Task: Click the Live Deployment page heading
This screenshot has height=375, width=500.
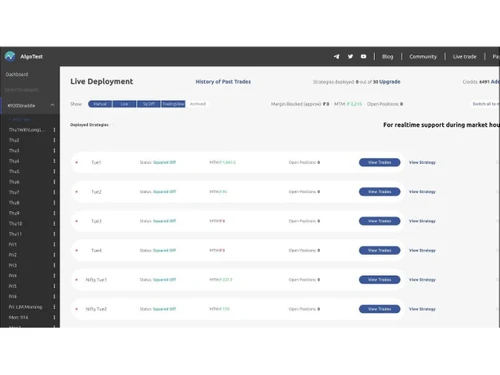Action: [102, 81]
